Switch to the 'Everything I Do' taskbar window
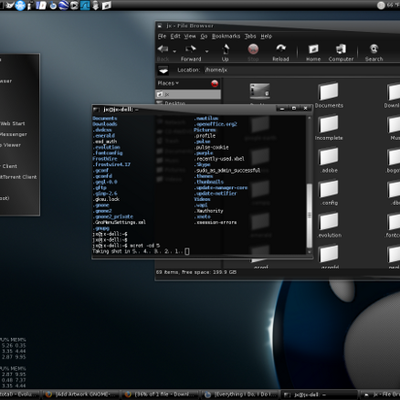 pyautogui.click(x=240, y=395)
